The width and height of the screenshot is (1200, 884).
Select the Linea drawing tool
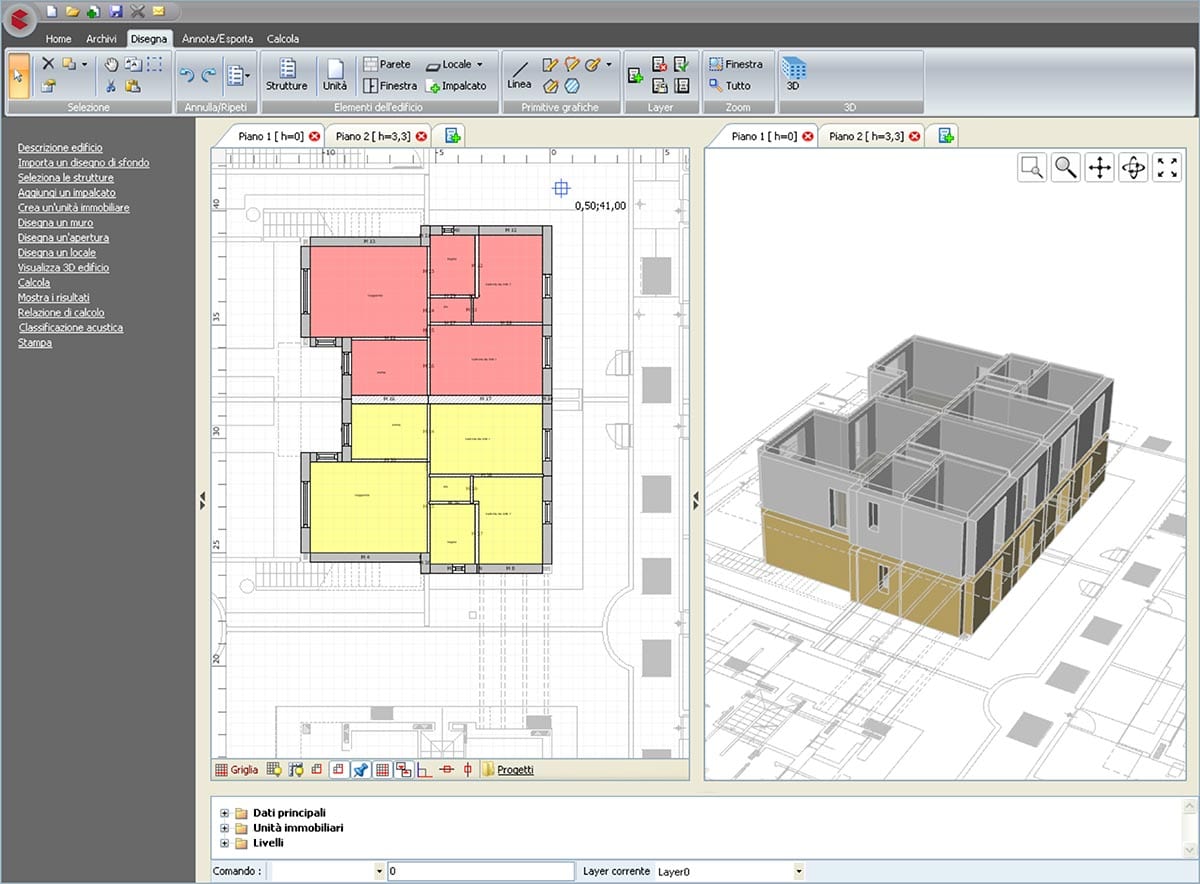[519, 75]
